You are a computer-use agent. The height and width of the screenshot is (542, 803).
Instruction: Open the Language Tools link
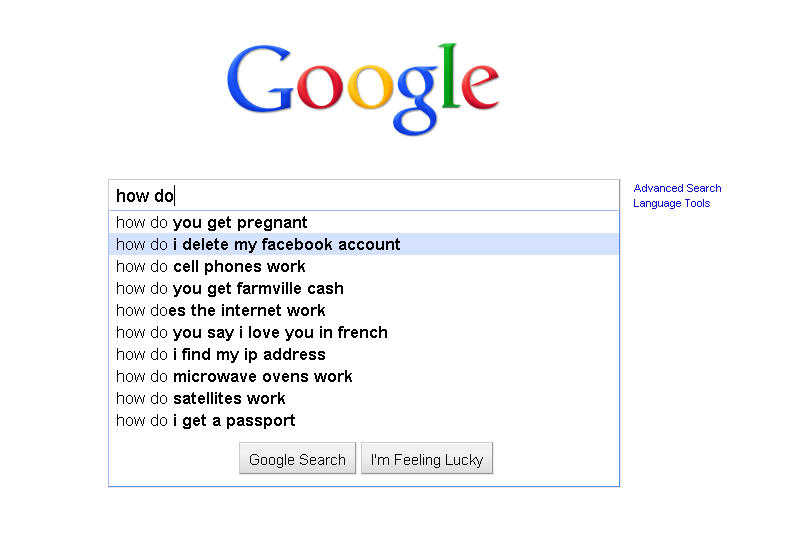pos(671,203)
